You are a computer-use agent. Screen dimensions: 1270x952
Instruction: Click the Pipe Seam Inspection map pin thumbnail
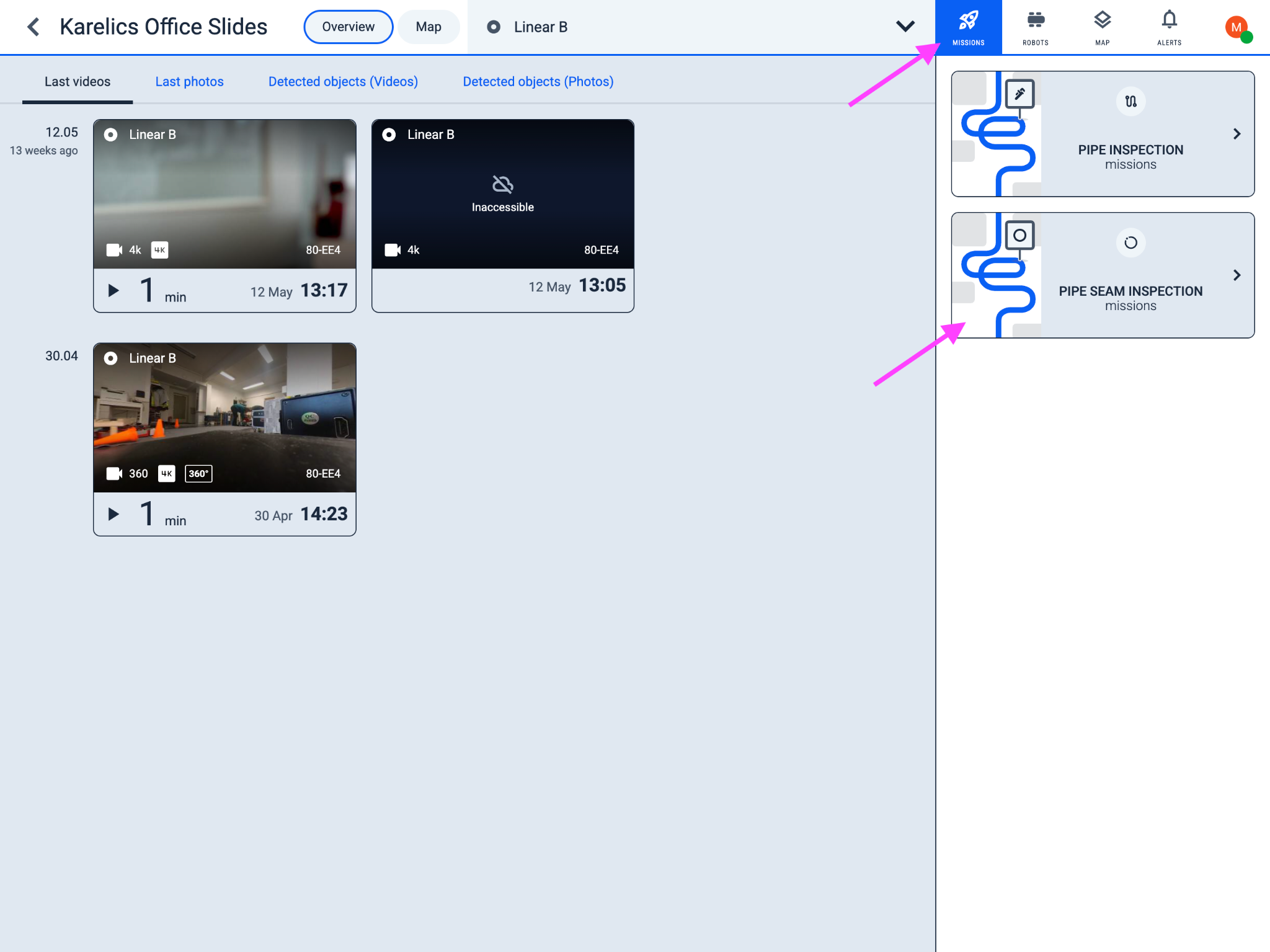coord(1019,236)
